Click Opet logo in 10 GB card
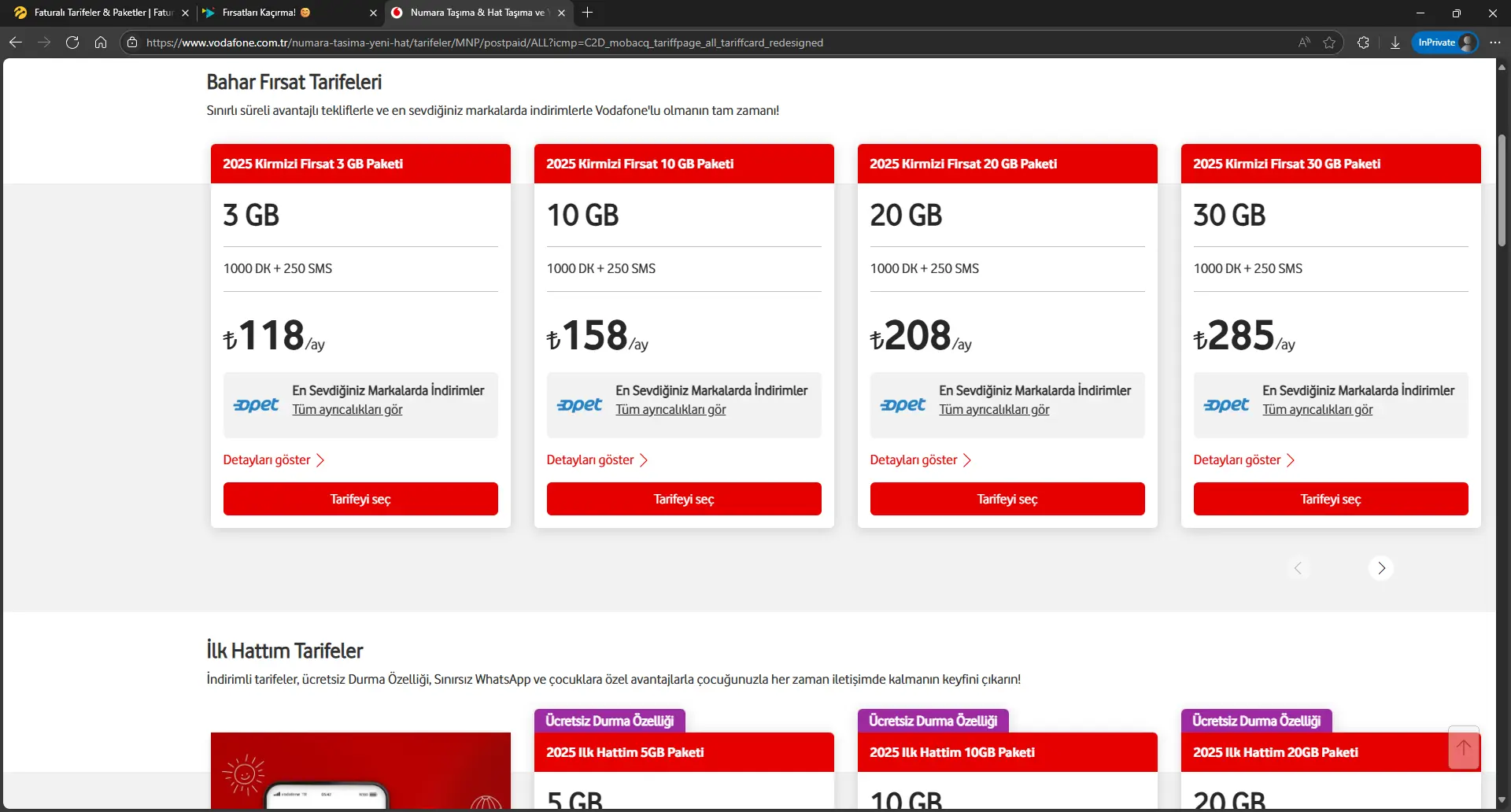 pyautogui.click(x=580, y=404)
